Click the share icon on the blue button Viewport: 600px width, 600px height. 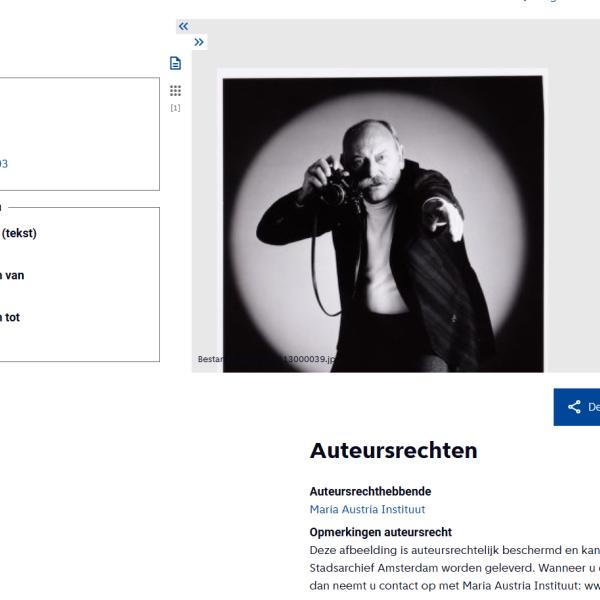574,406
